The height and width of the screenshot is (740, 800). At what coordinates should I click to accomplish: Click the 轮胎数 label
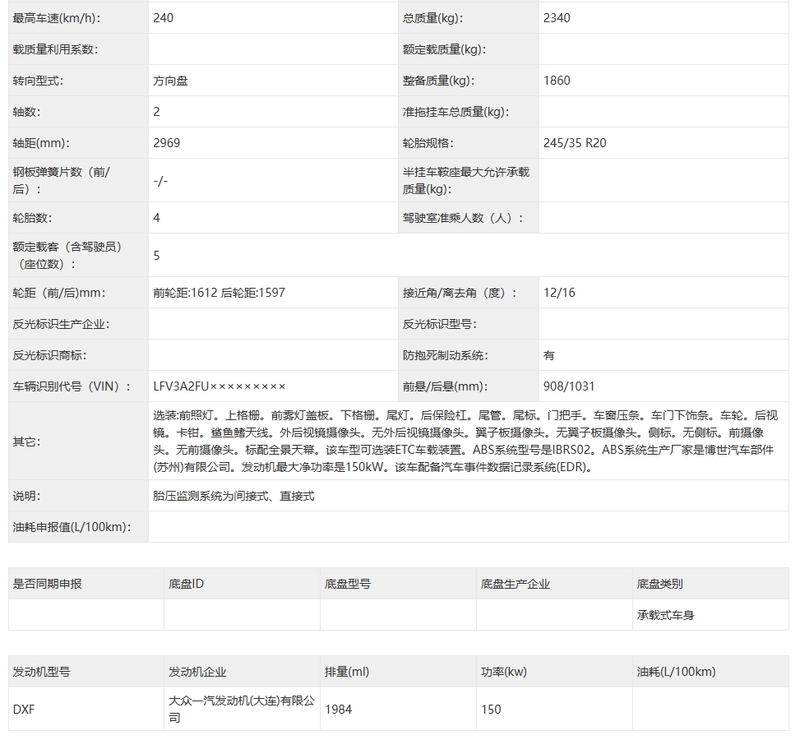[x=32, y=218]
